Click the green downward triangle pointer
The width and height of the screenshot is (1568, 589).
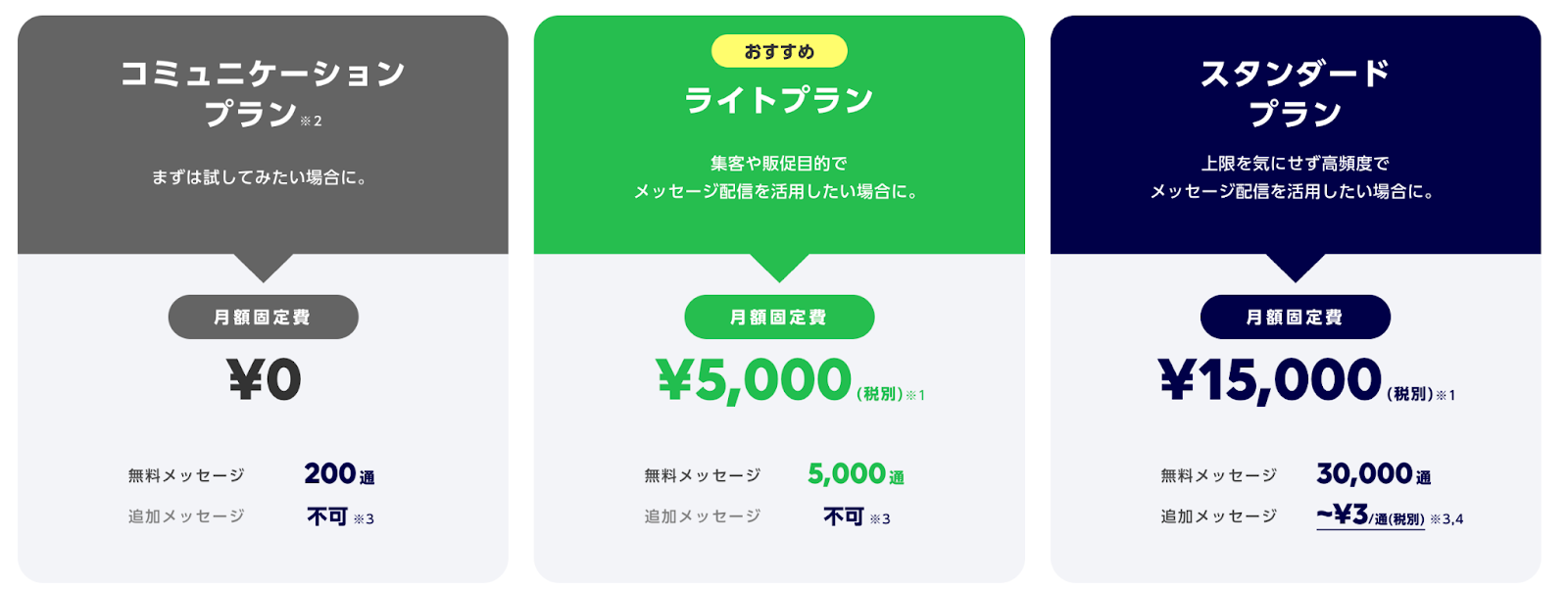tap(779, 267)
